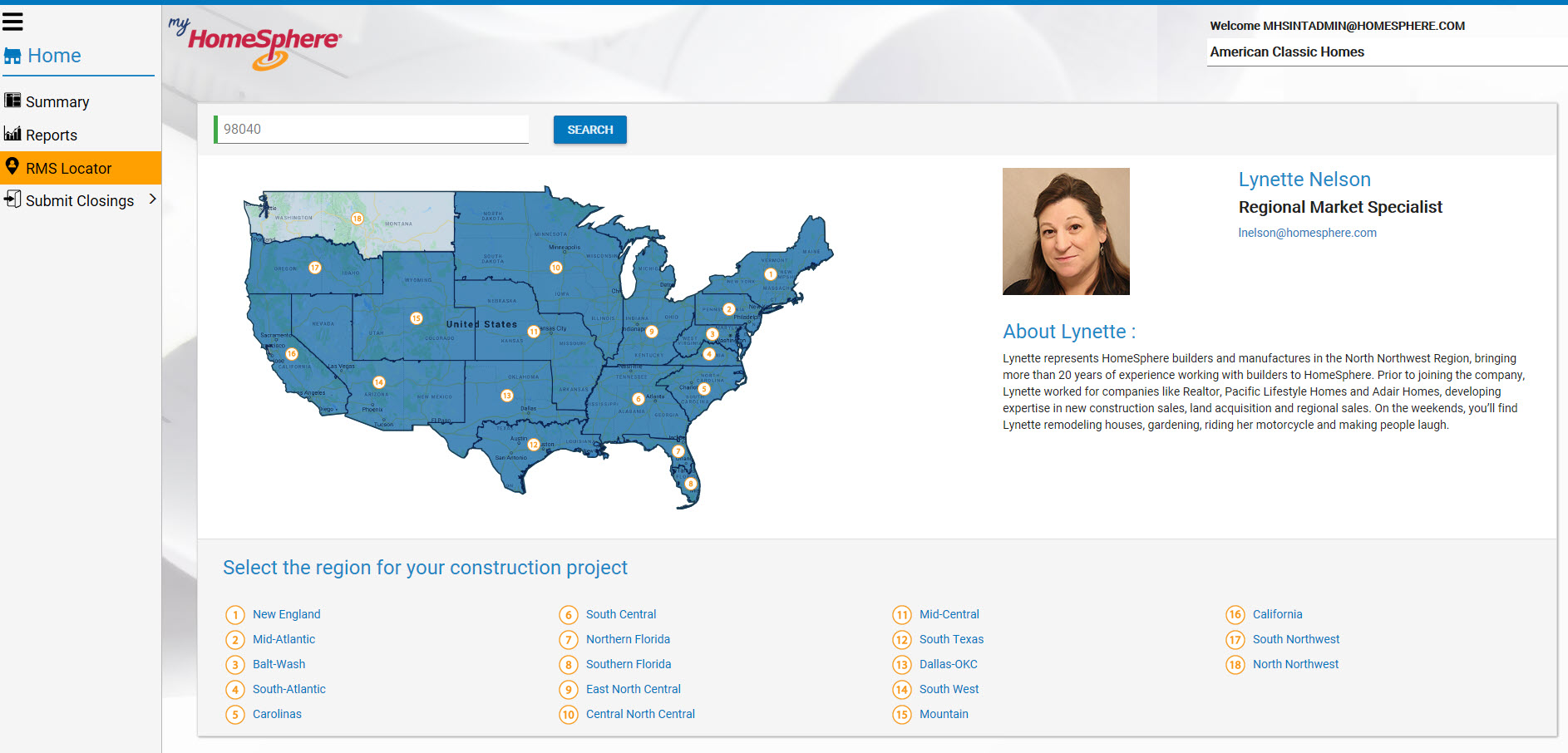Select Central North Central region link

(640, 714)
